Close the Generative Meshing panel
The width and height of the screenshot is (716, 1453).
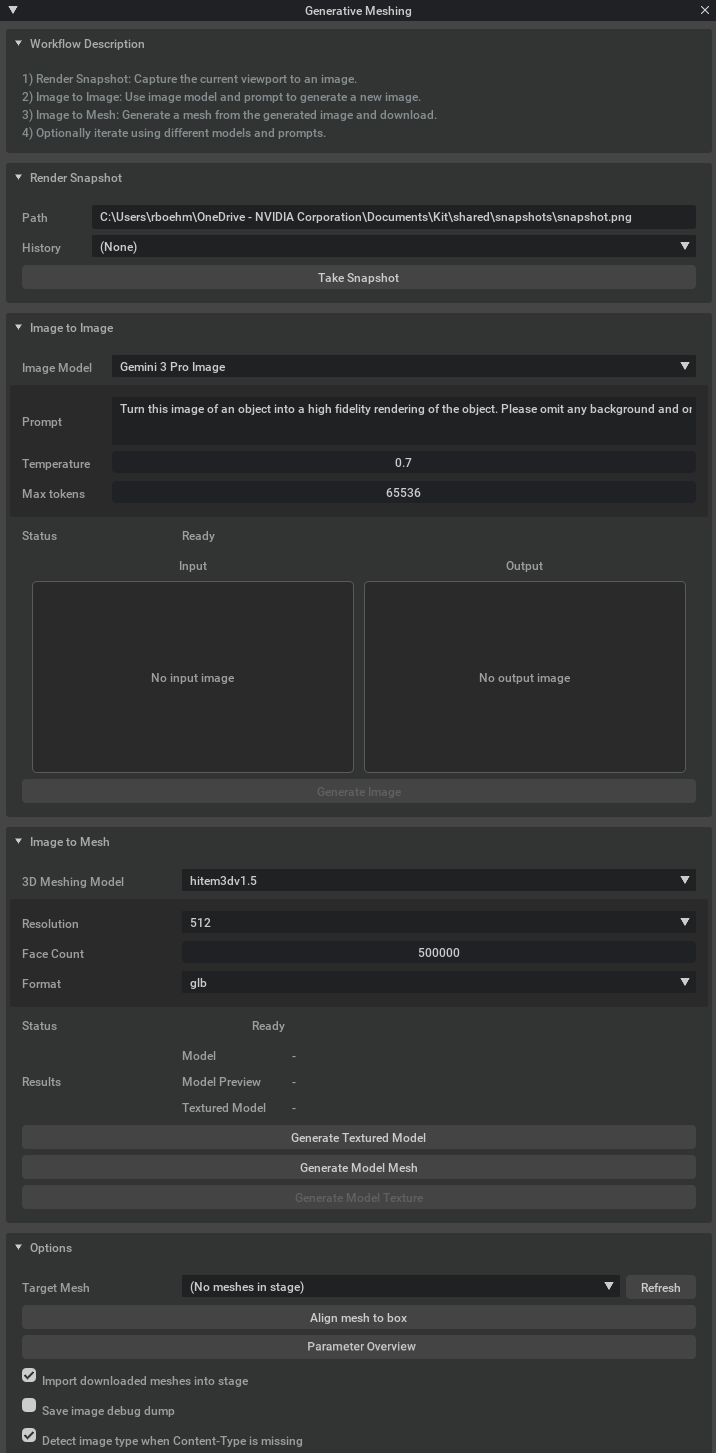(705, 10)
